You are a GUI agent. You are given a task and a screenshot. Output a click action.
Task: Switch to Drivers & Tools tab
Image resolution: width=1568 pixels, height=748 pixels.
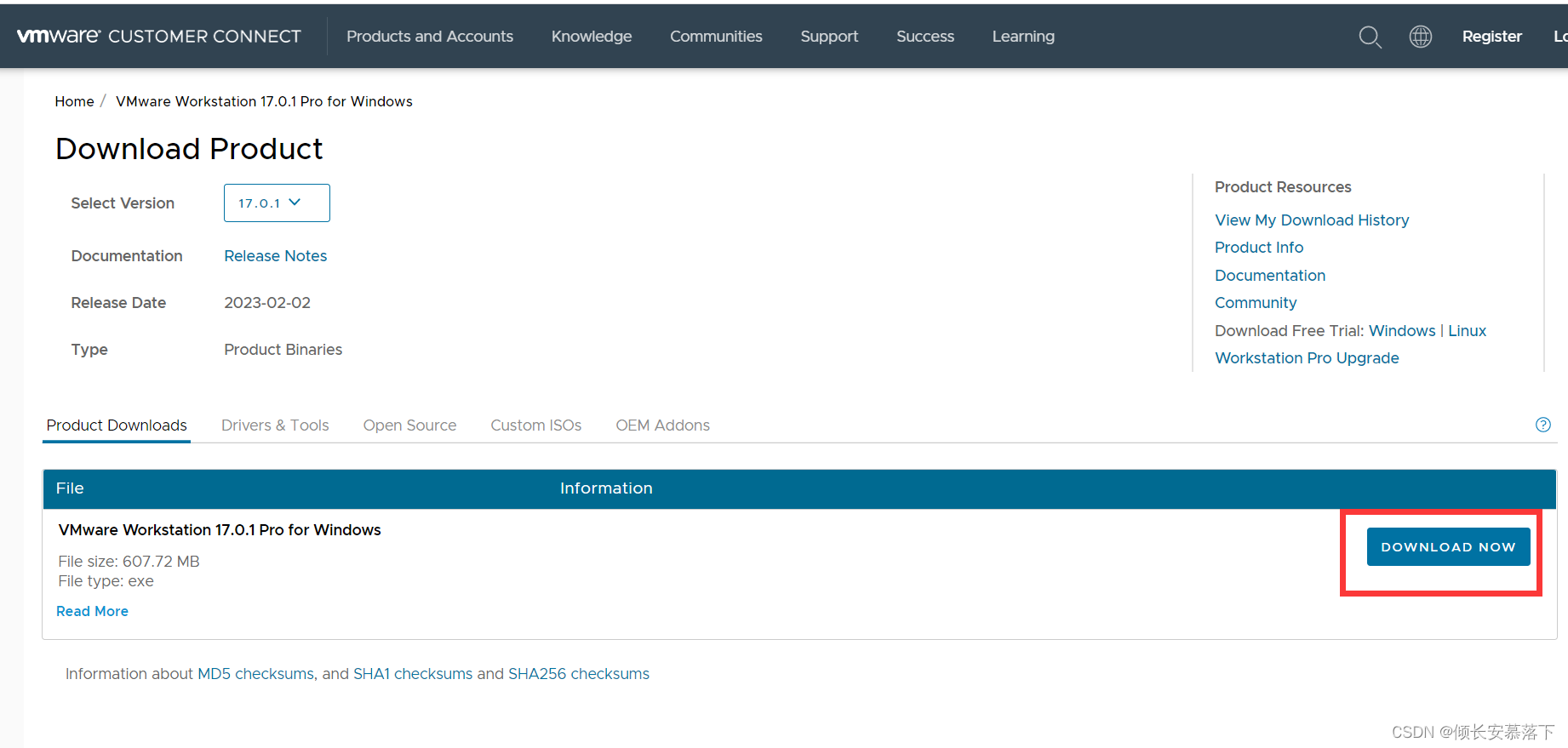coord(275,425)
